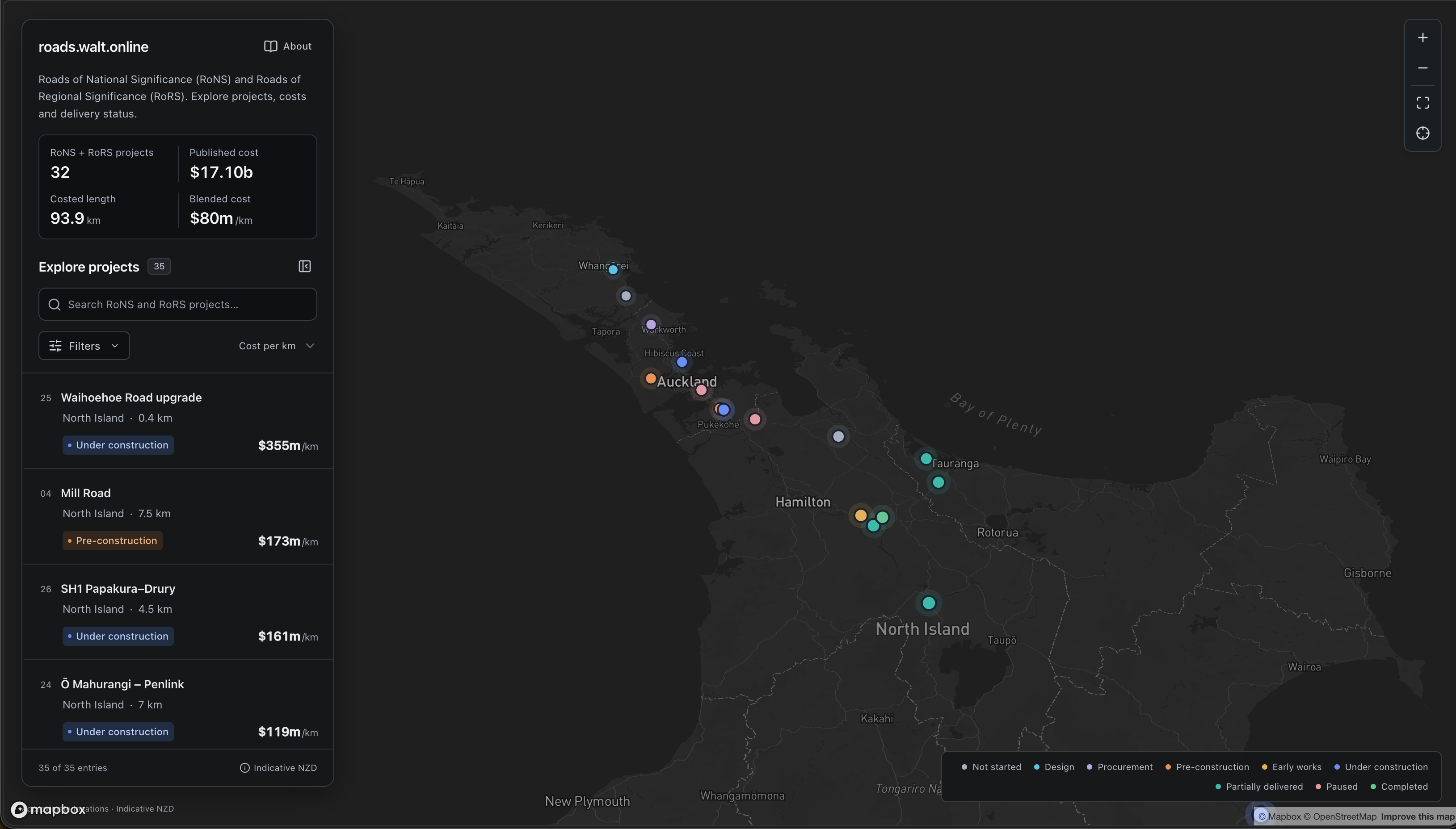Click the yellow early works marker near Hamilton
The width and height of the screenshot is (1456, 829).
[x=861, y=515]
